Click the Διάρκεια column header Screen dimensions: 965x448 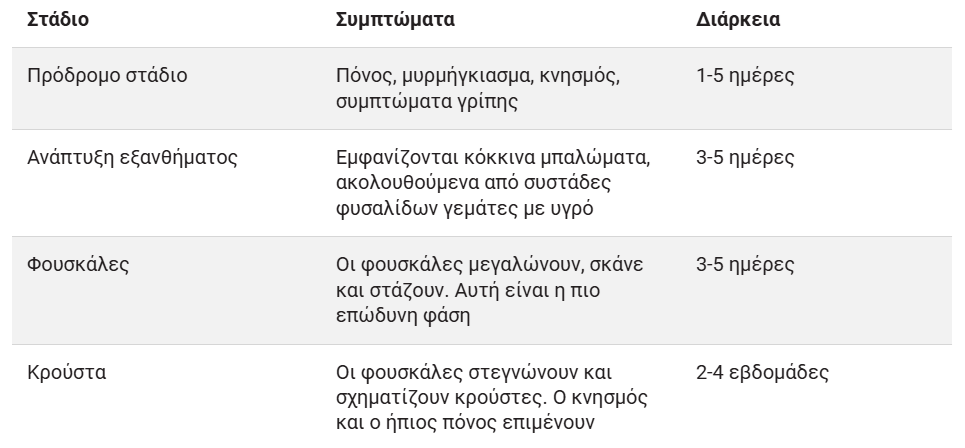pos(738,20)
